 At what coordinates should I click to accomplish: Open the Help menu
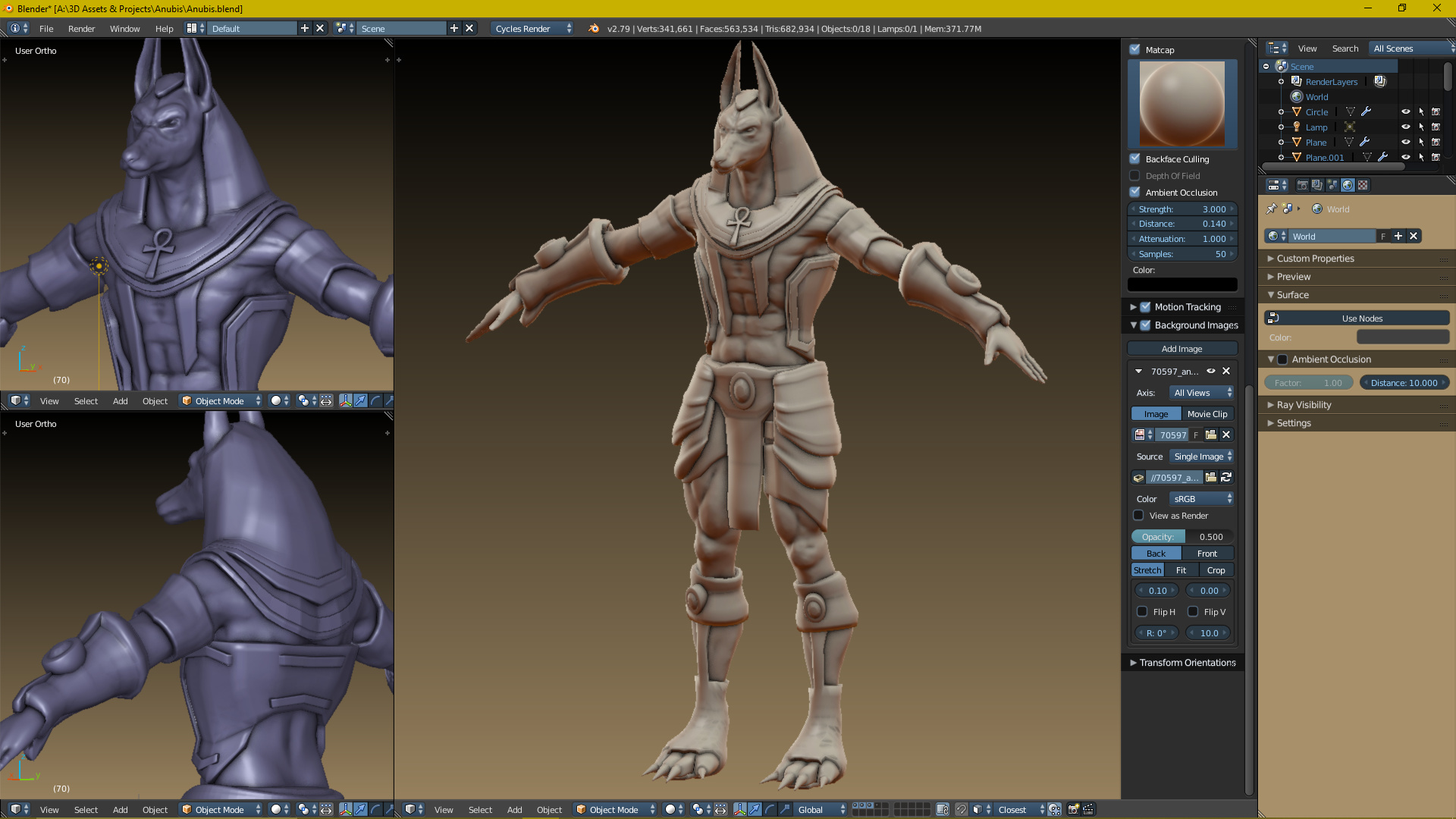[x=164, y=28]
